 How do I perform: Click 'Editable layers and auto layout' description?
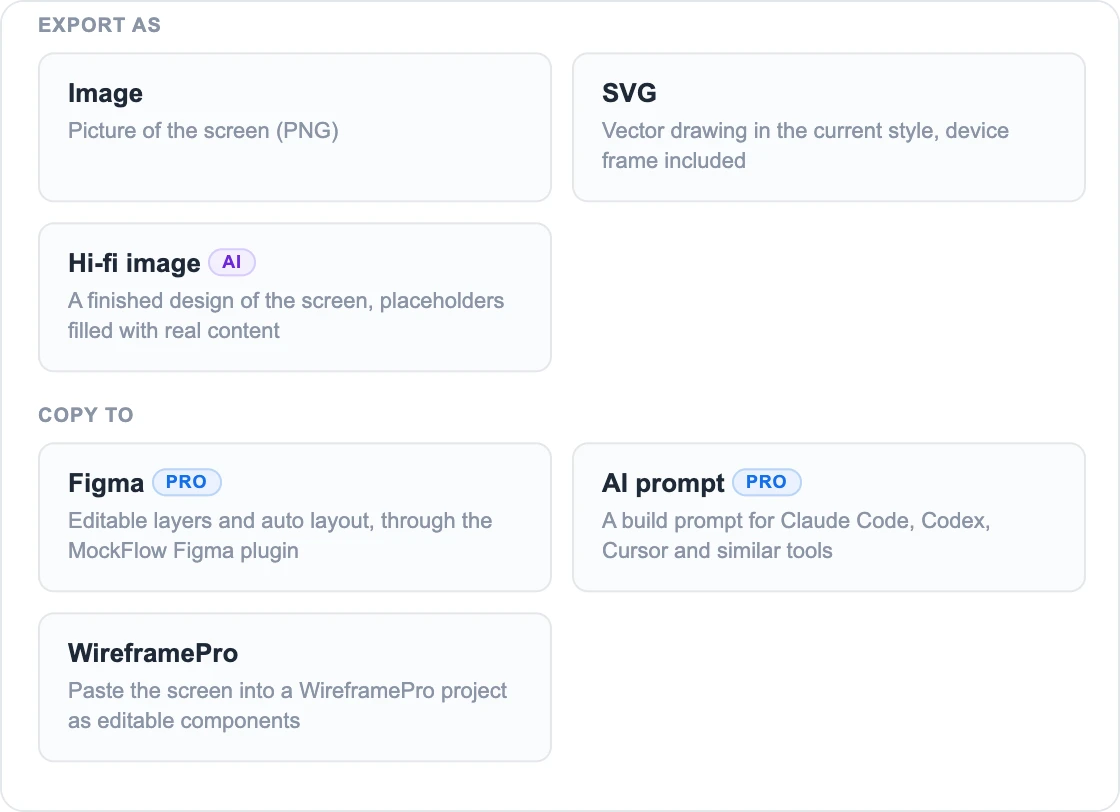point(280,536)
